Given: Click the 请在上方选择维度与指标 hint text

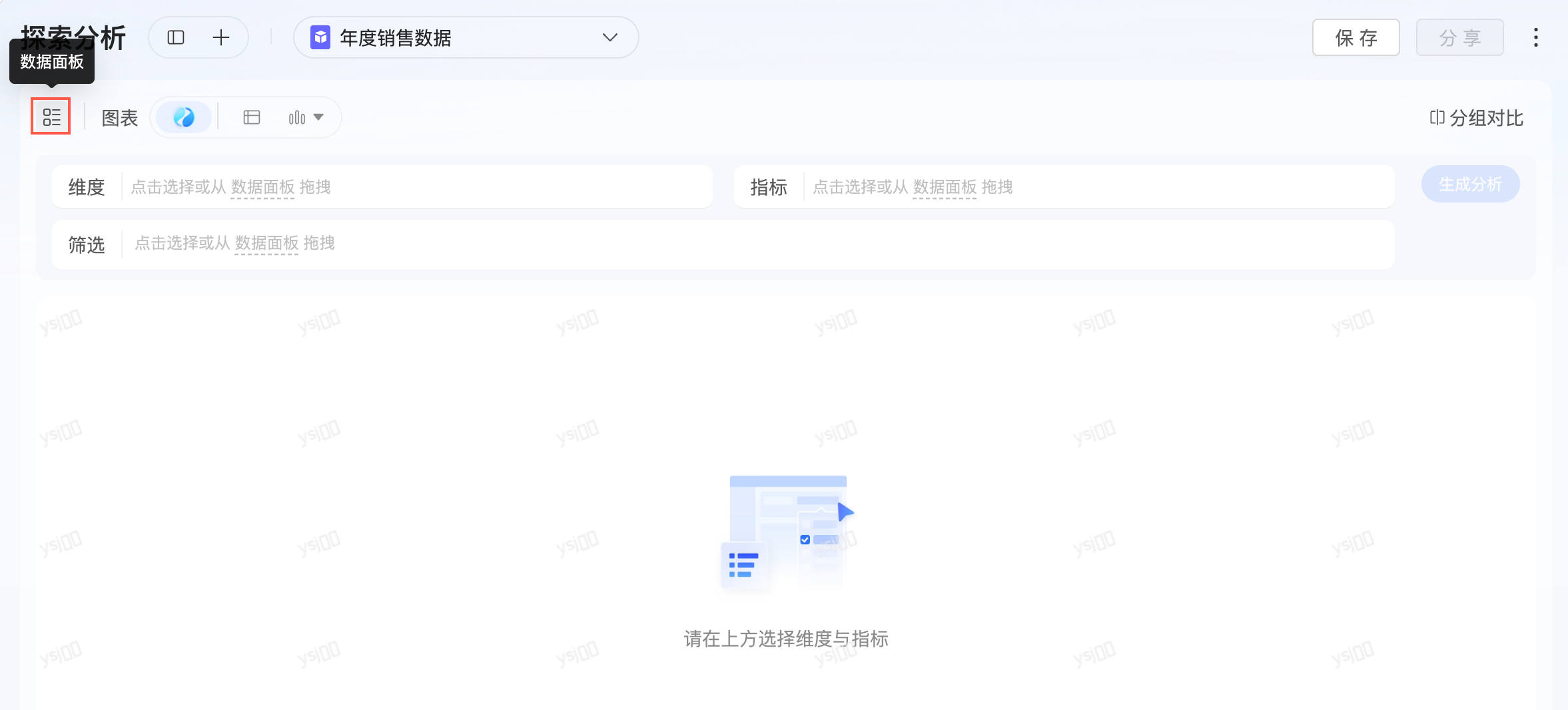Looking at the screenshot, I should point(786,639).
